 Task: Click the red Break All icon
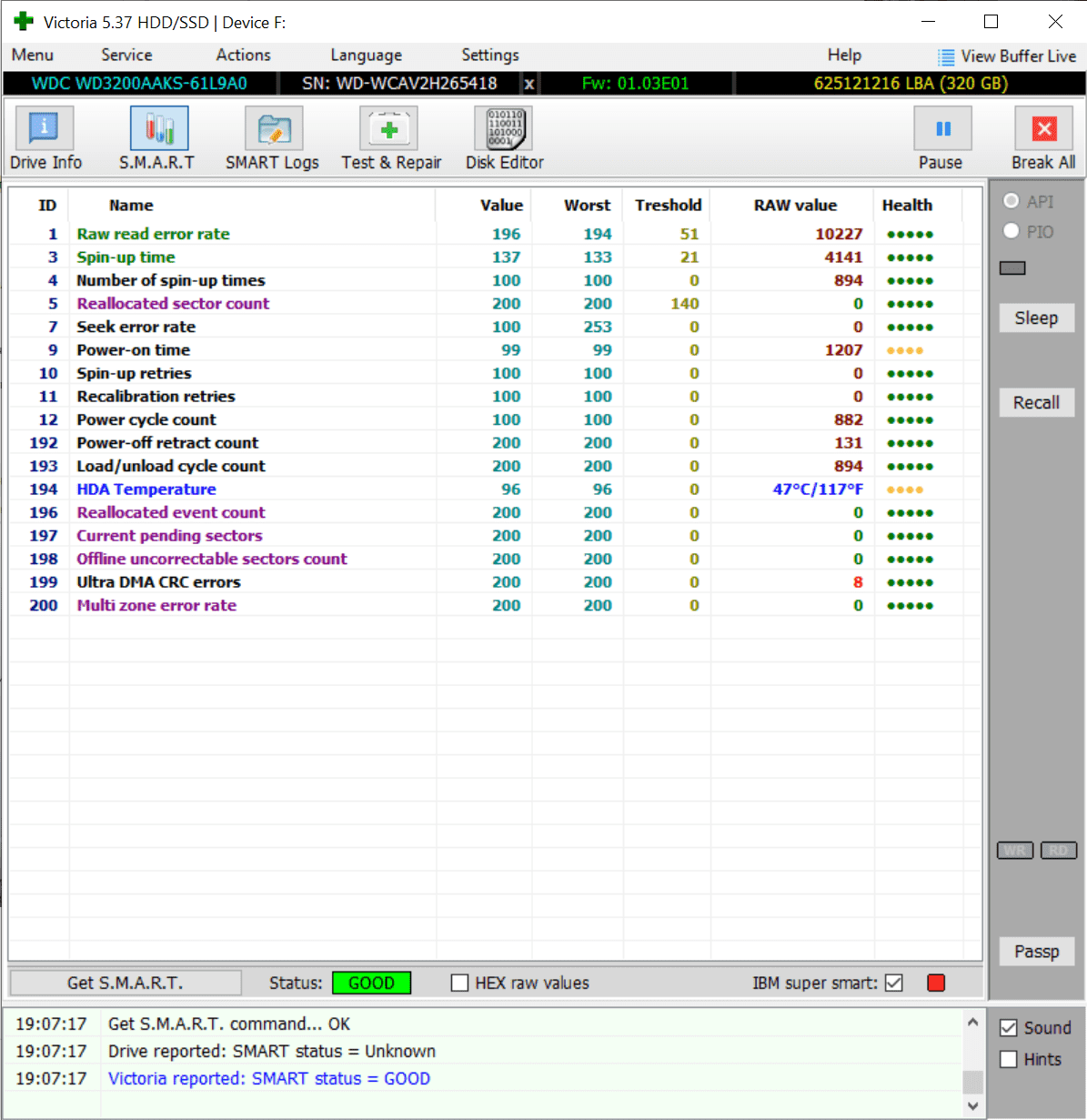tap(1044, 128)
